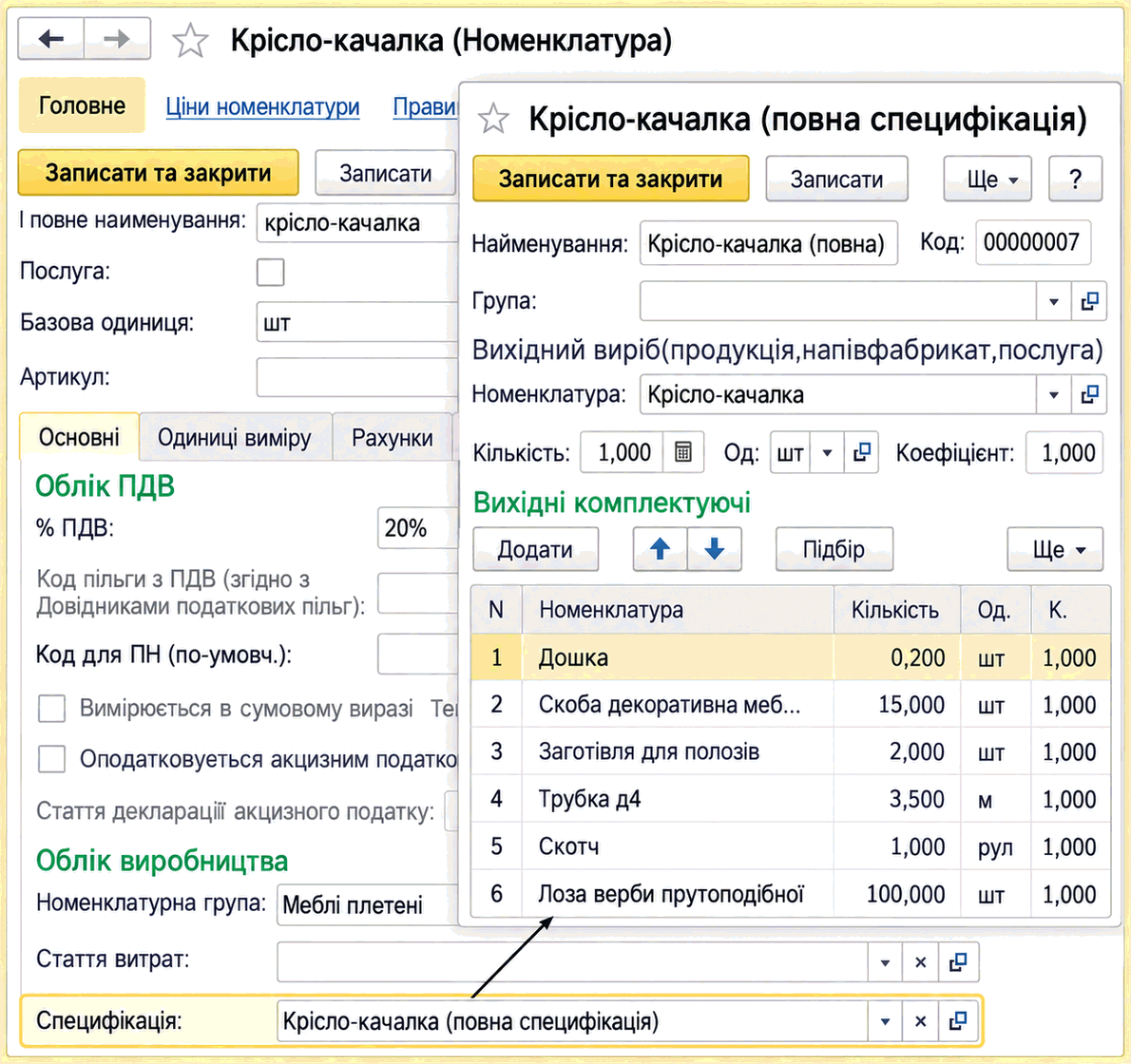Click the К. column header
The height and width of the screenshot is (1064, 1131).
point(1070,610)
